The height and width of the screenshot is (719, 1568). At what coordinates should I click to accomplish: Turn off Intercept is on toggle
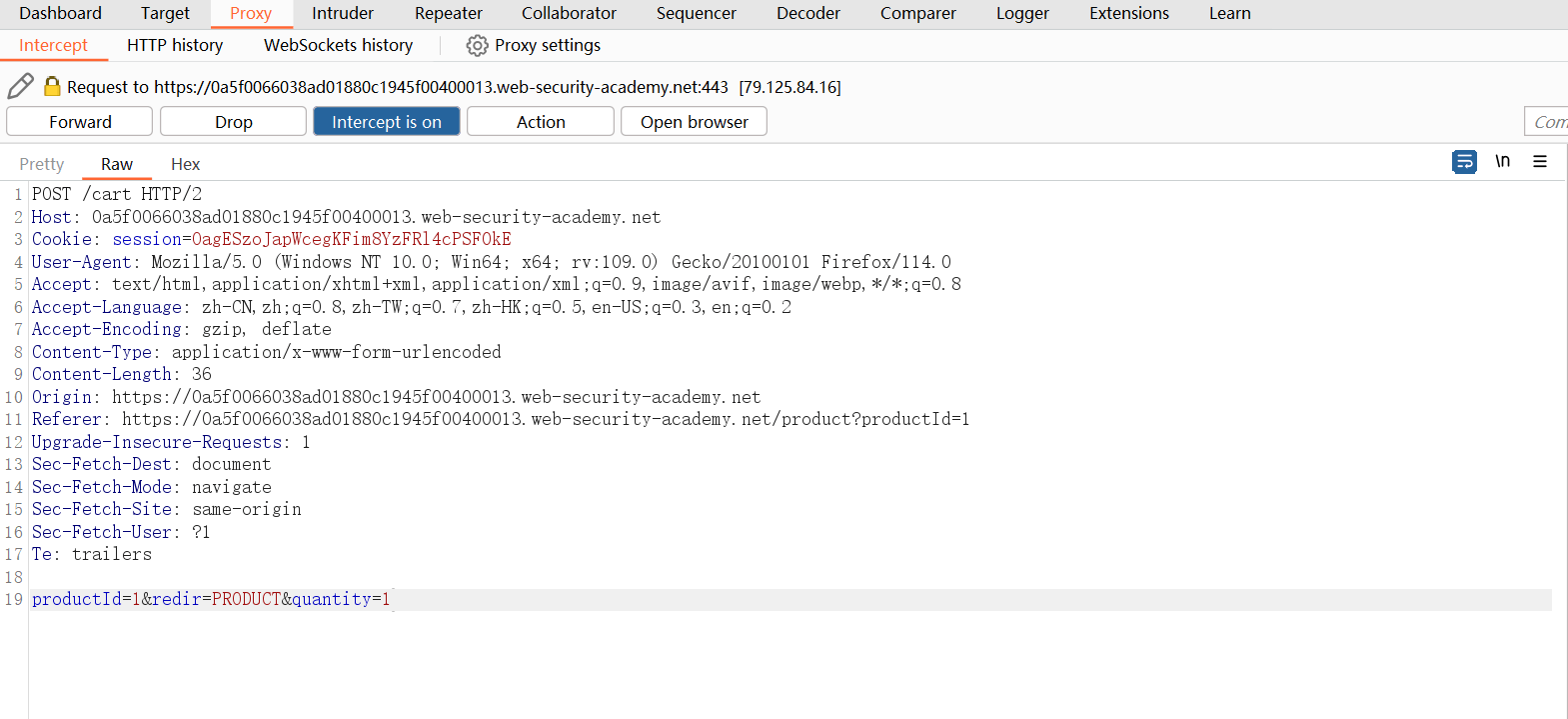point(386,122)
